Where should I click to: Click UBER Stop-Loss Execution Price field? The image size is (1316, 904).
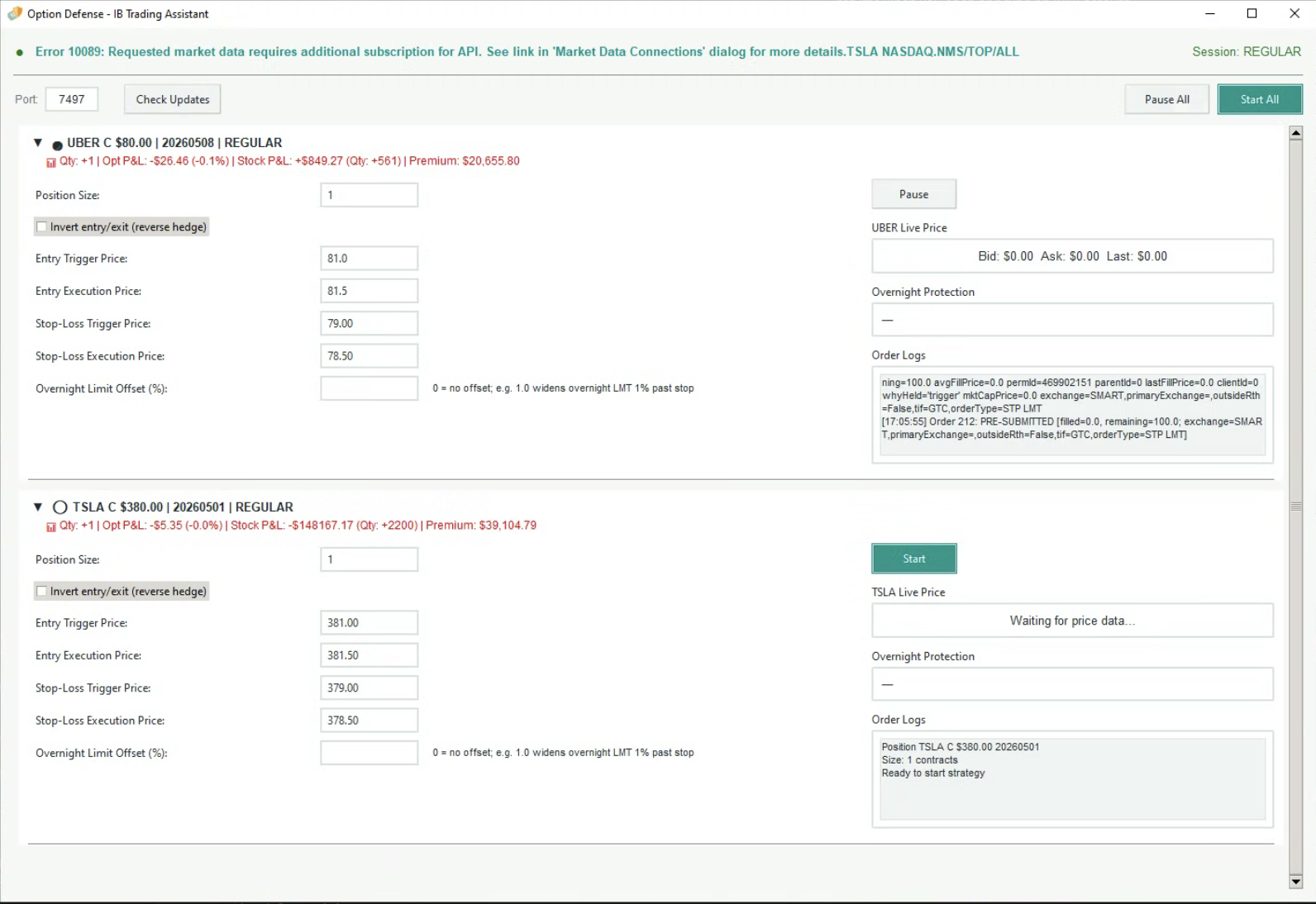(x=369, y=356)
